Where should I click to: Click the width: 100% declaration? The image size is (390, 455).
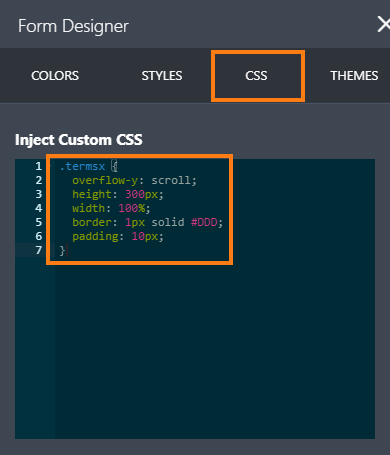111,208
